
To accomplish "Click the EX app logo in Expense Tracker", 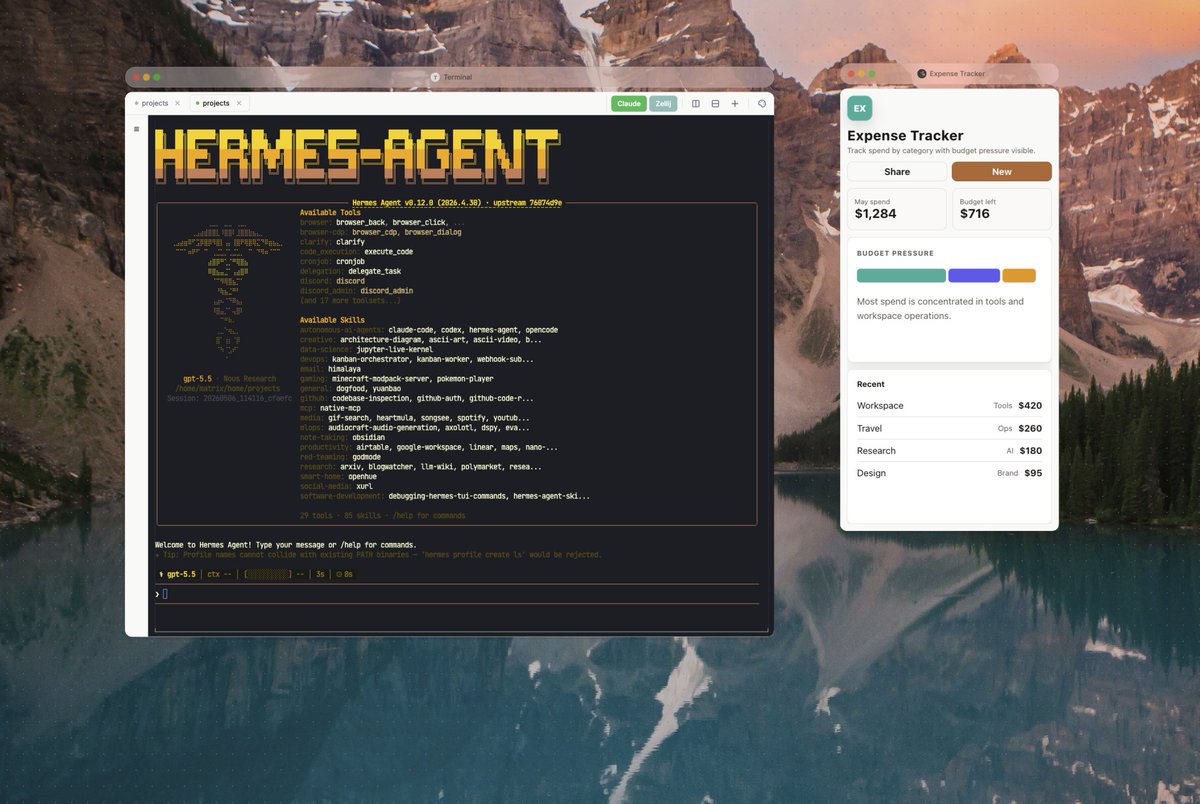I will click(x=859, y=108).
